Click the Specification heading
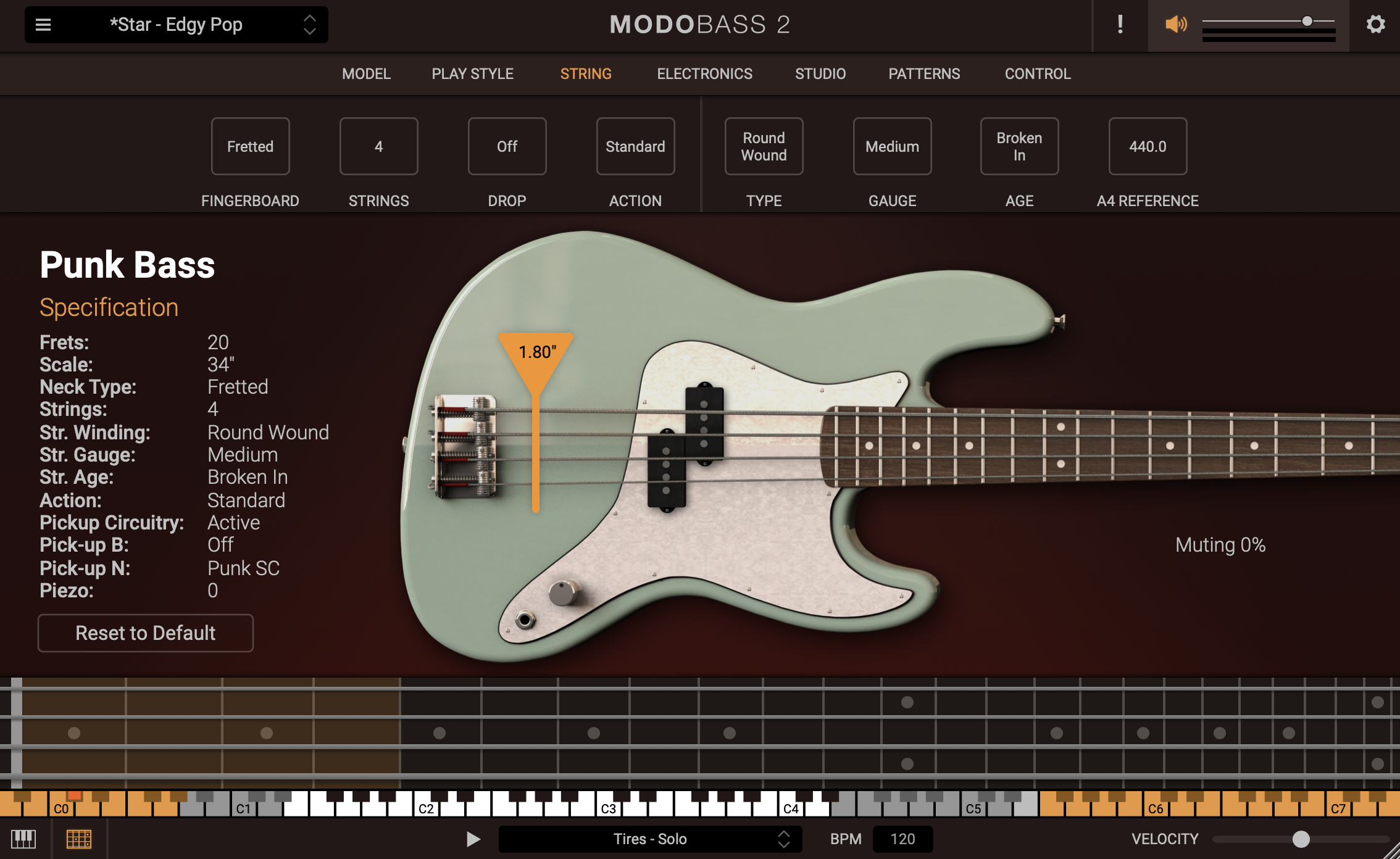Screen dimensions: 1400x859 tap(109, 307)
